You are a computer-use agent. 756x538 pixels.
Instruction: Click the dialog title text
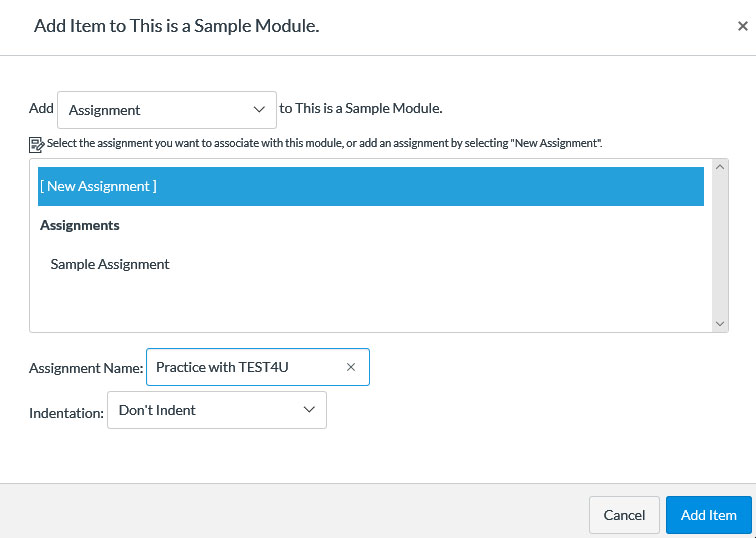[176, 27]
